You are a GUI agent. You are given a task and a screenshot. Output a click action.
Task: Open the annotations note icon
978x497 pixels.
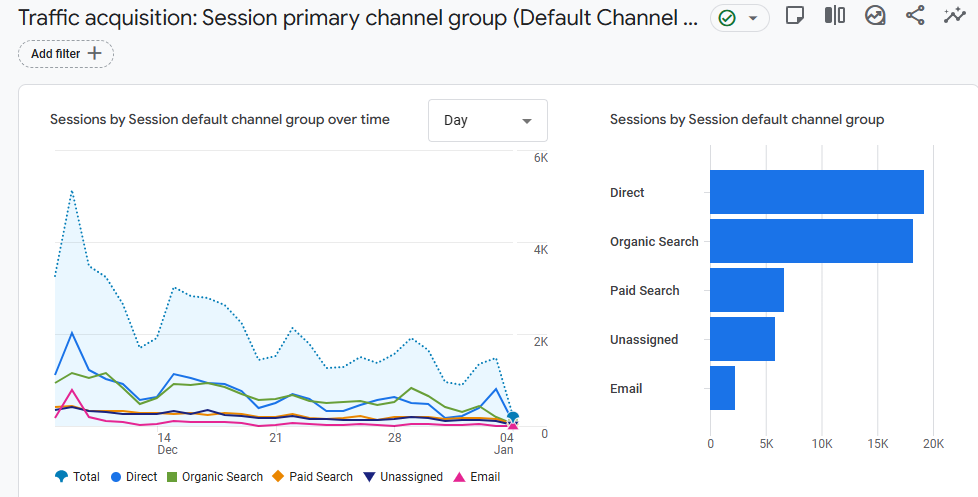(x=795, y=16)
